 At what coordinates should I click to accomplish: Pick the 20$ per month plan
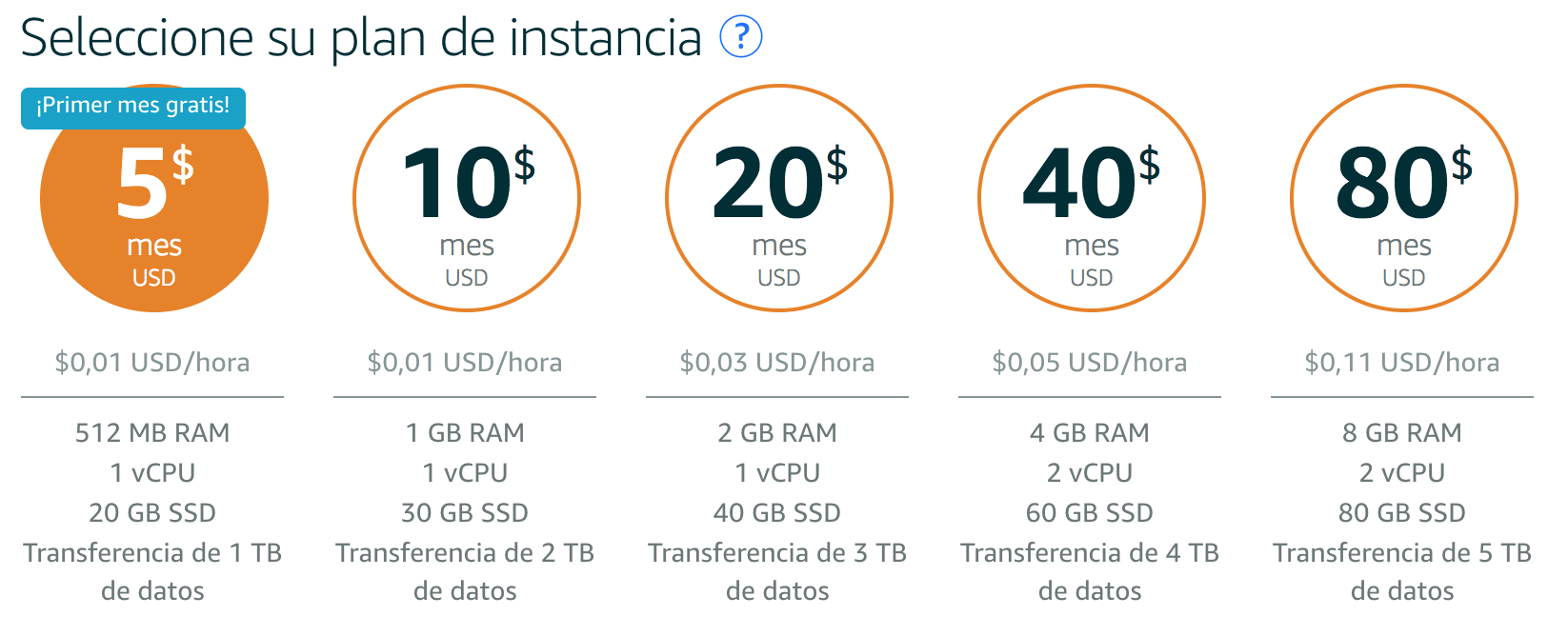(779, 198)
